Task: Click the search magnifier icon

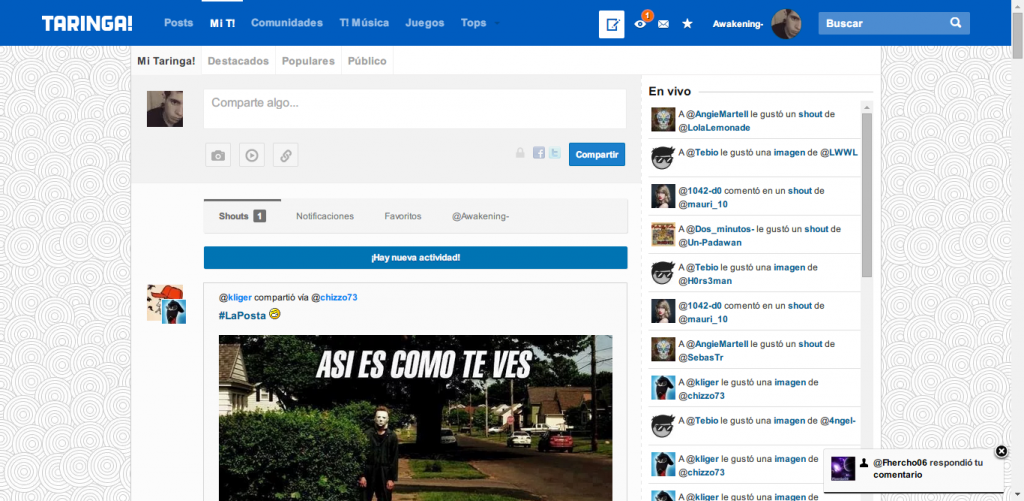Action: click(956, 23)
